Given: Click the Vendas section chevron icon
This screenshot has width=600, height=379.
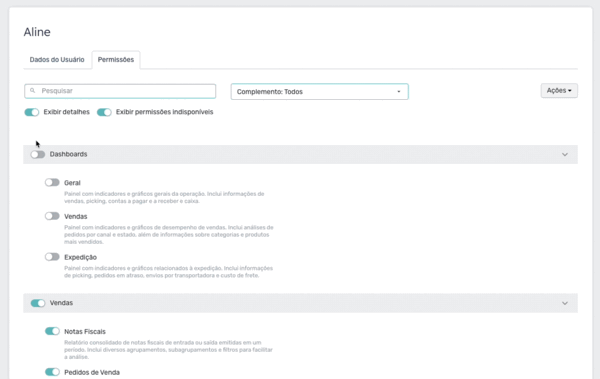Looking at the screenshot, I should [565, 303].
